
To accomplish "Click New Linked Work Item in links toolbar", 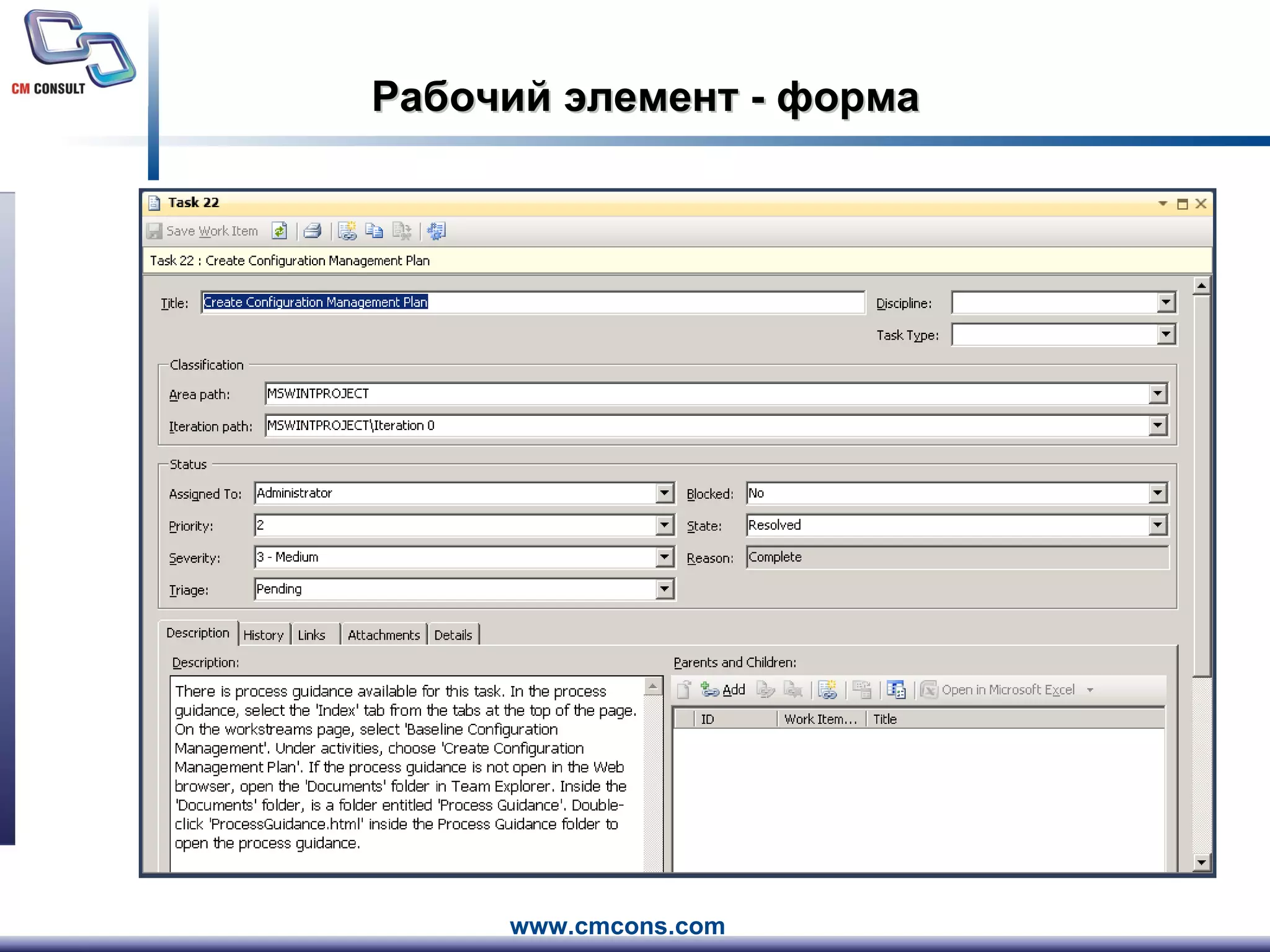I will (x=827, y=690).
